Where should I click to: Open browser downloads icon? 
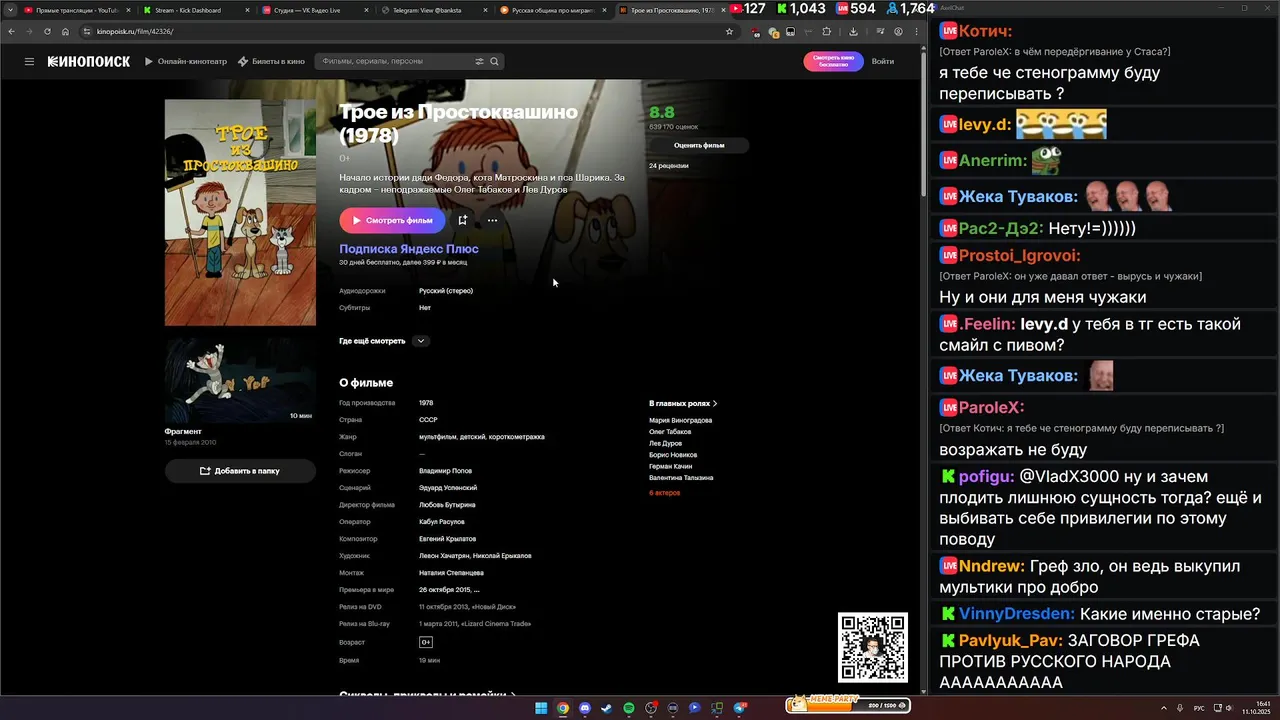pos(853,32)
